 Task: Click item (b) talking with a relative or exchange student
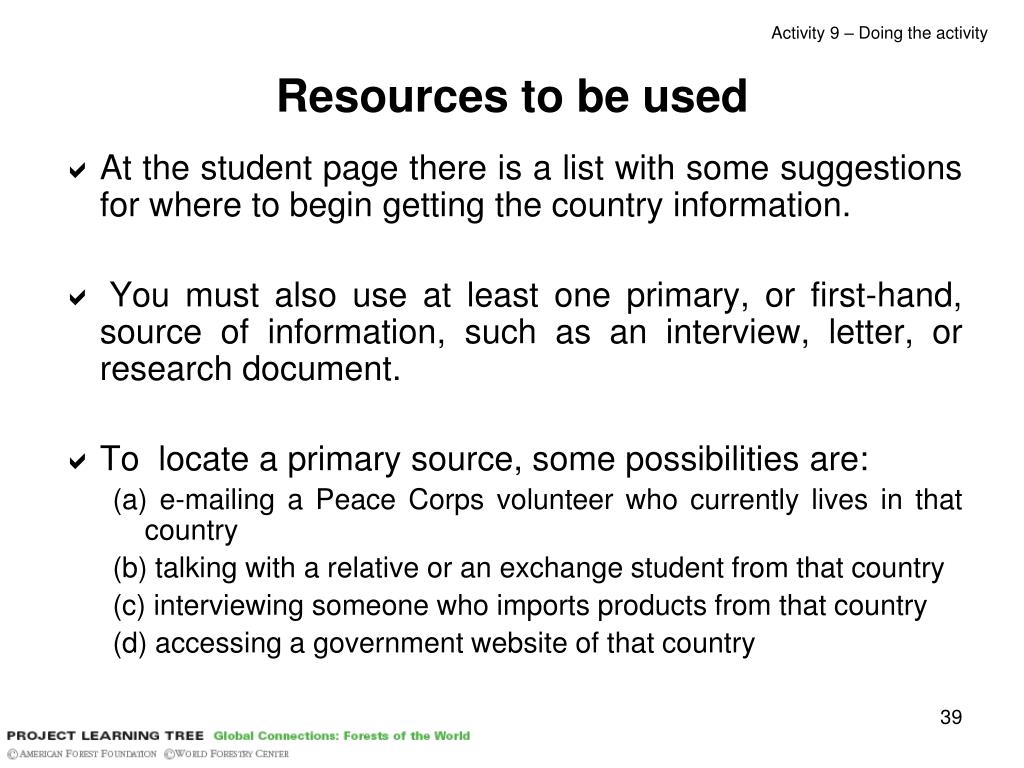pos(528,568)
